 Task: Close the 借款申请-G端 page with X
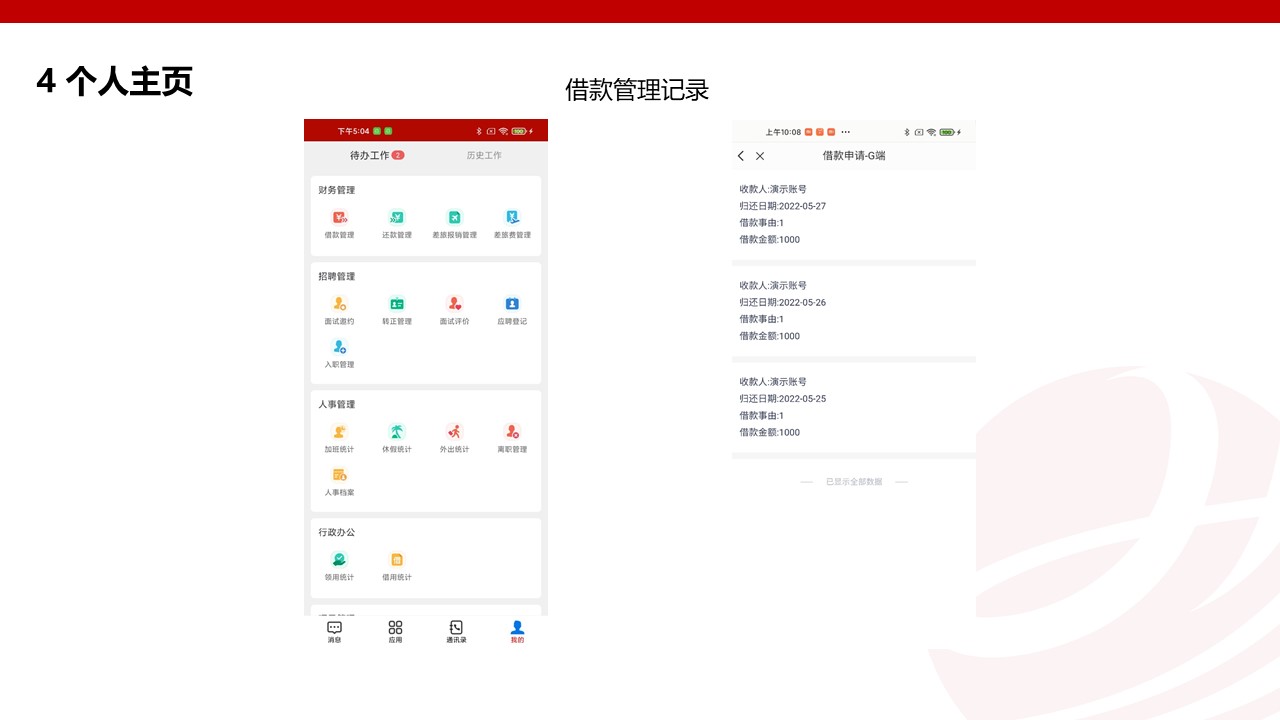[760, 156]
